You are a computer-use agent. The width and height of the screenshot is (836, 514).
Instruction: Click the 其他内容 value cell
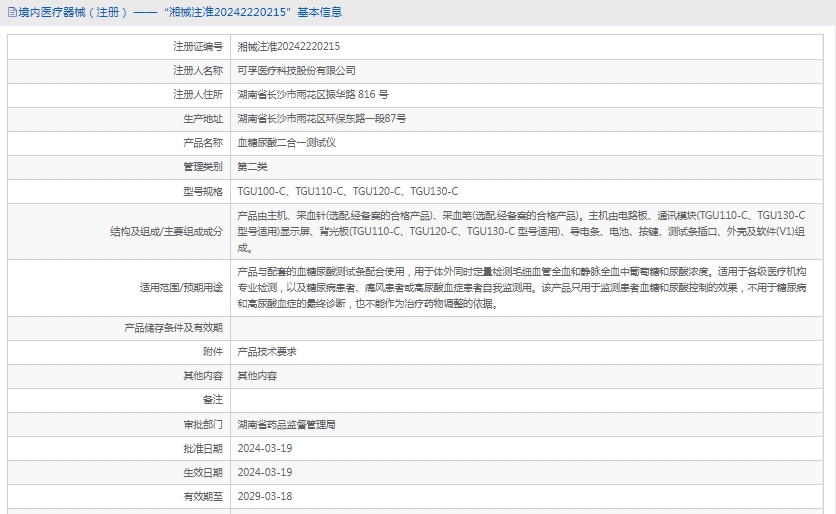pyautogui.click(x=257, y=376)
